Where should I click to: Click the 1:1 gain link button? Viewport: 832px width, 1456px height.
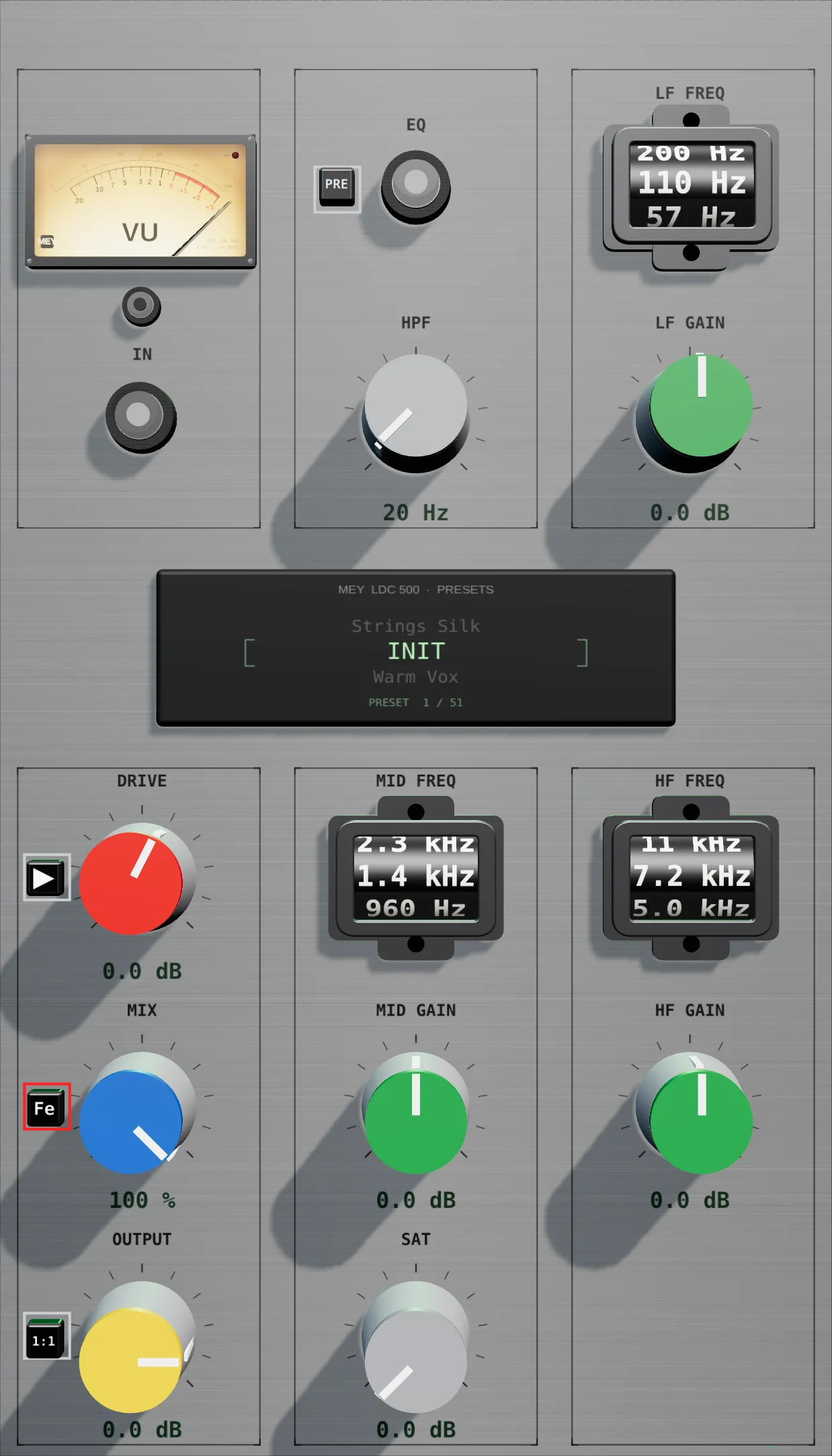(46, 1336)
